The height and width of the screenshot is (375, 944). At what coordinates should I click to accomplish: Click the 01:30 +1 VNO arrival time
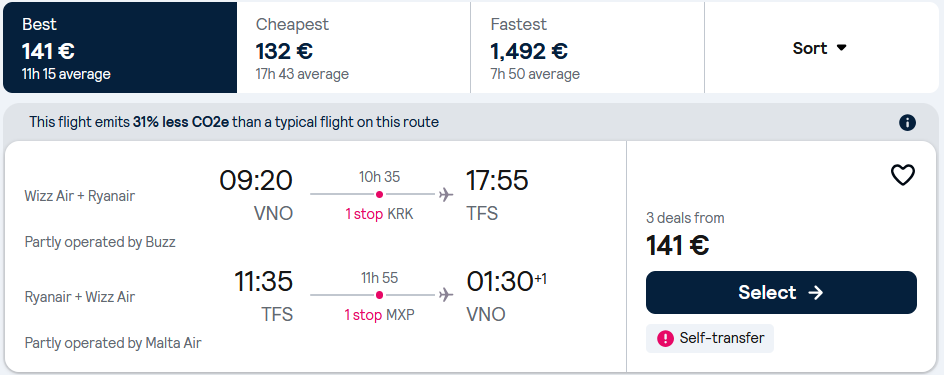(506, 281)
